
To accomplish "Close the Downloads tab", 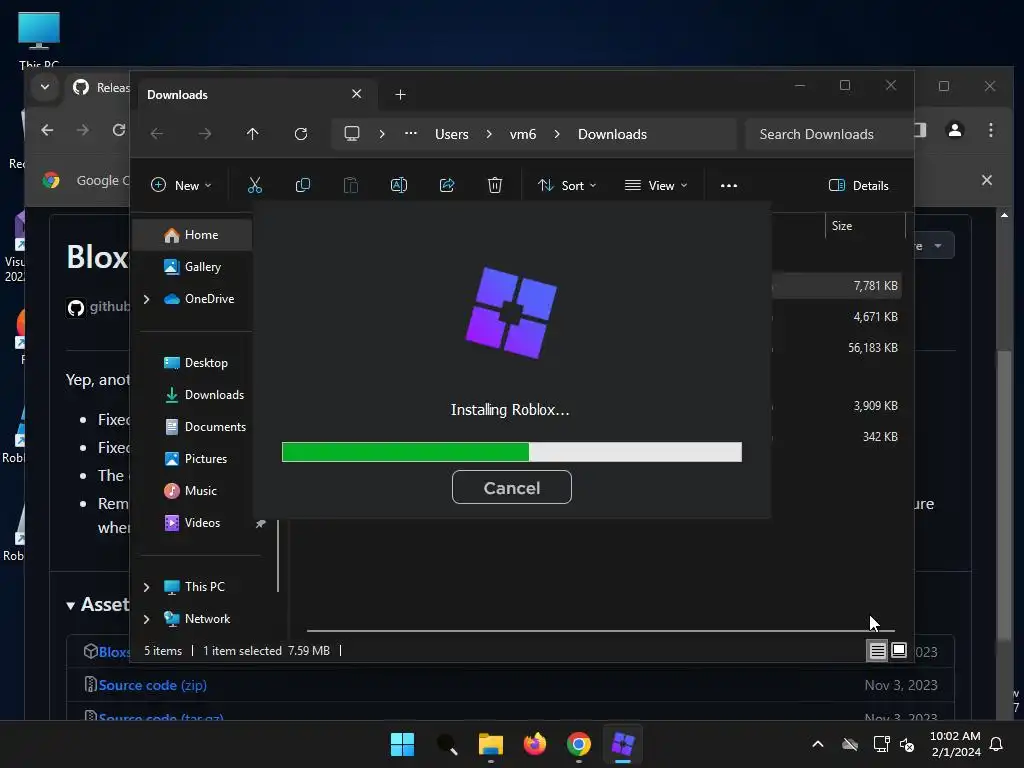I will [x=357, y=94].
